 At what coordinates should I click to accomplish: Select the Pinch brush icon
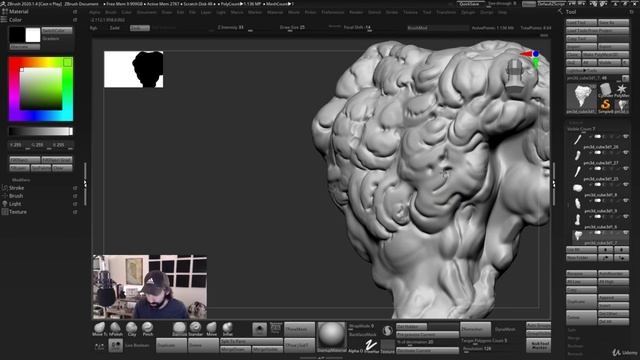147,328
